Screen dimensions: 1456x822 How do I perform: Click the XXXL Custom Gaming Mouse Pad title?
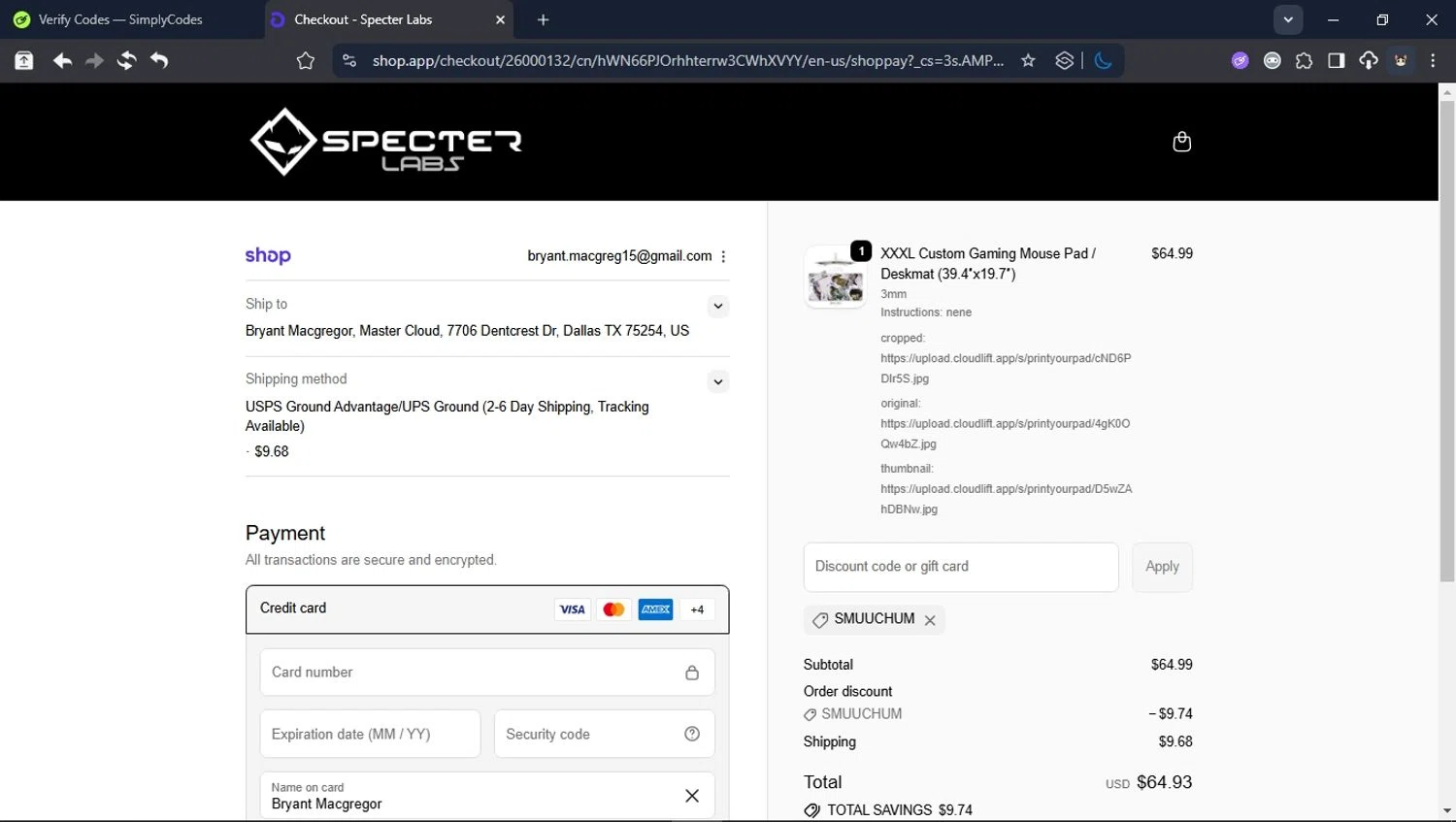pyautogui.click(x=988, y=264)
